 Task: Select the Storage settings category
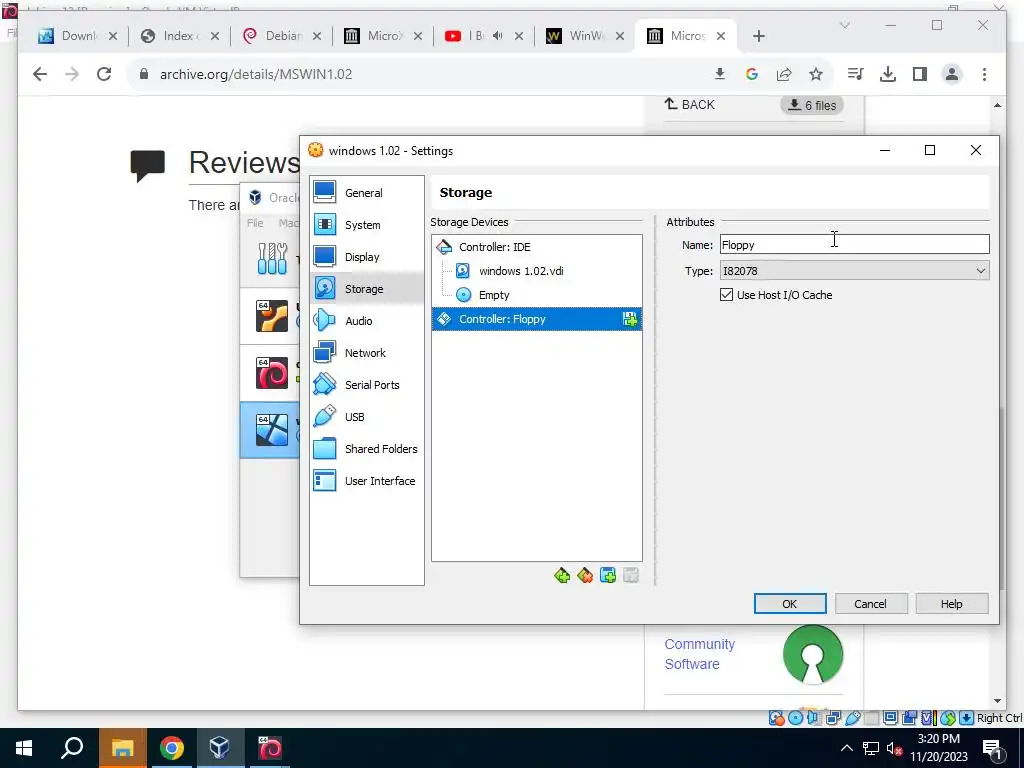[x=366, y=289]
